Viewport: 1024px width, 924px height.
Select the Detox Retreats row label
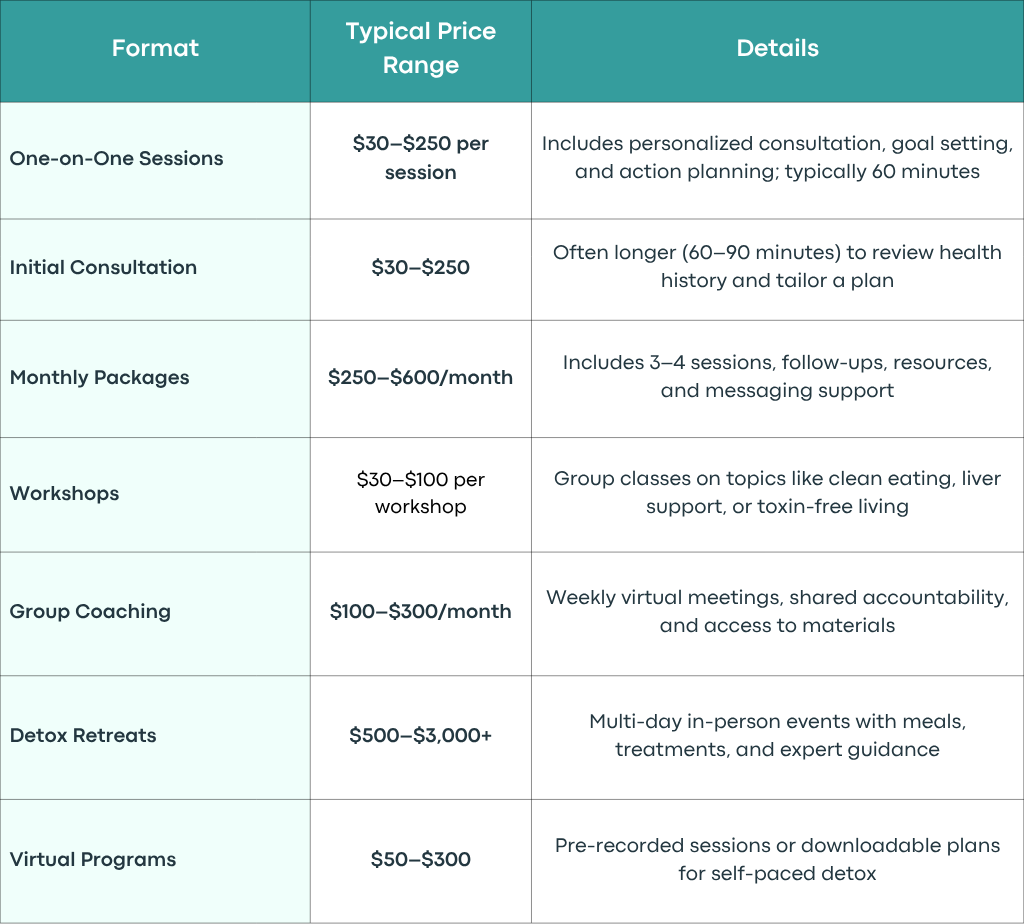83,735
